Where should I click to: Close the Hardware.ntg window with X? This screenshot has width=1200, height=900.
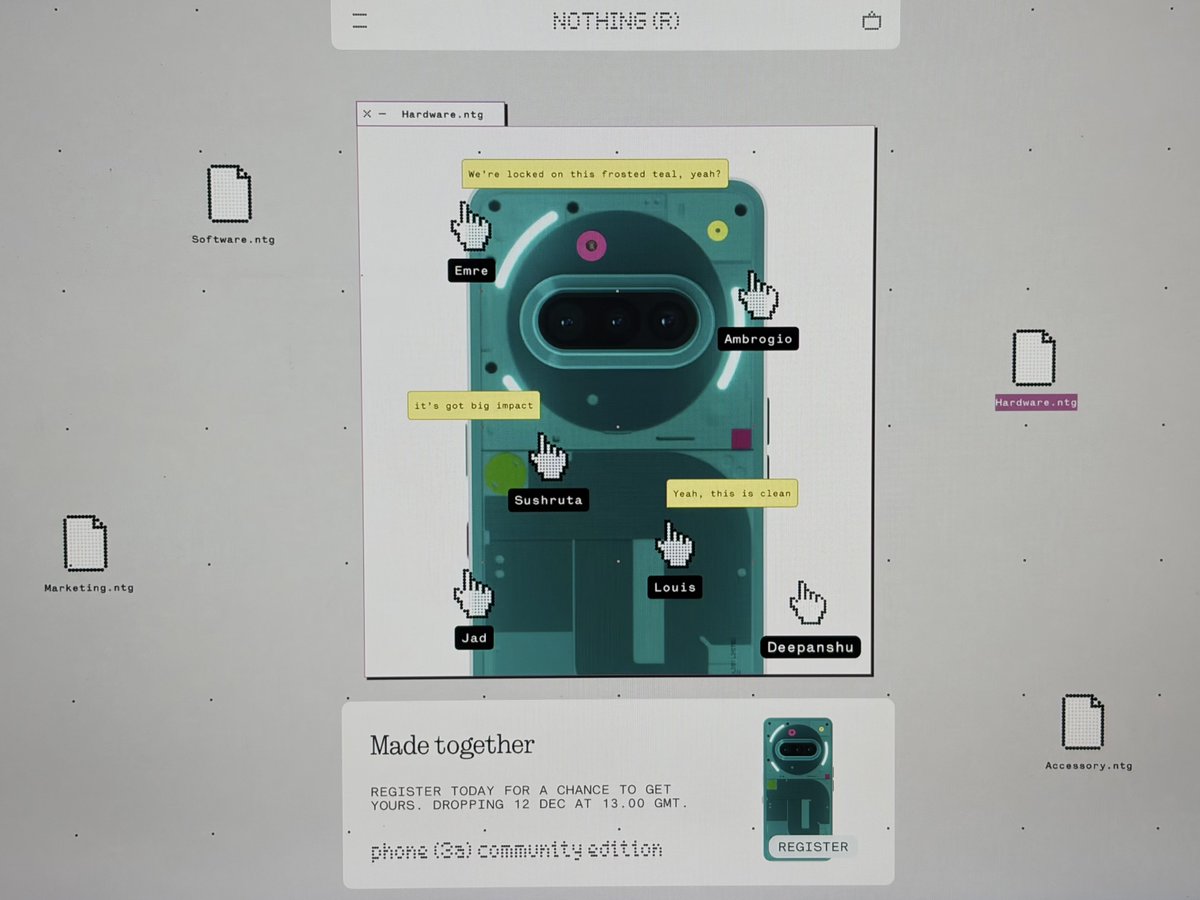(367, 114)
